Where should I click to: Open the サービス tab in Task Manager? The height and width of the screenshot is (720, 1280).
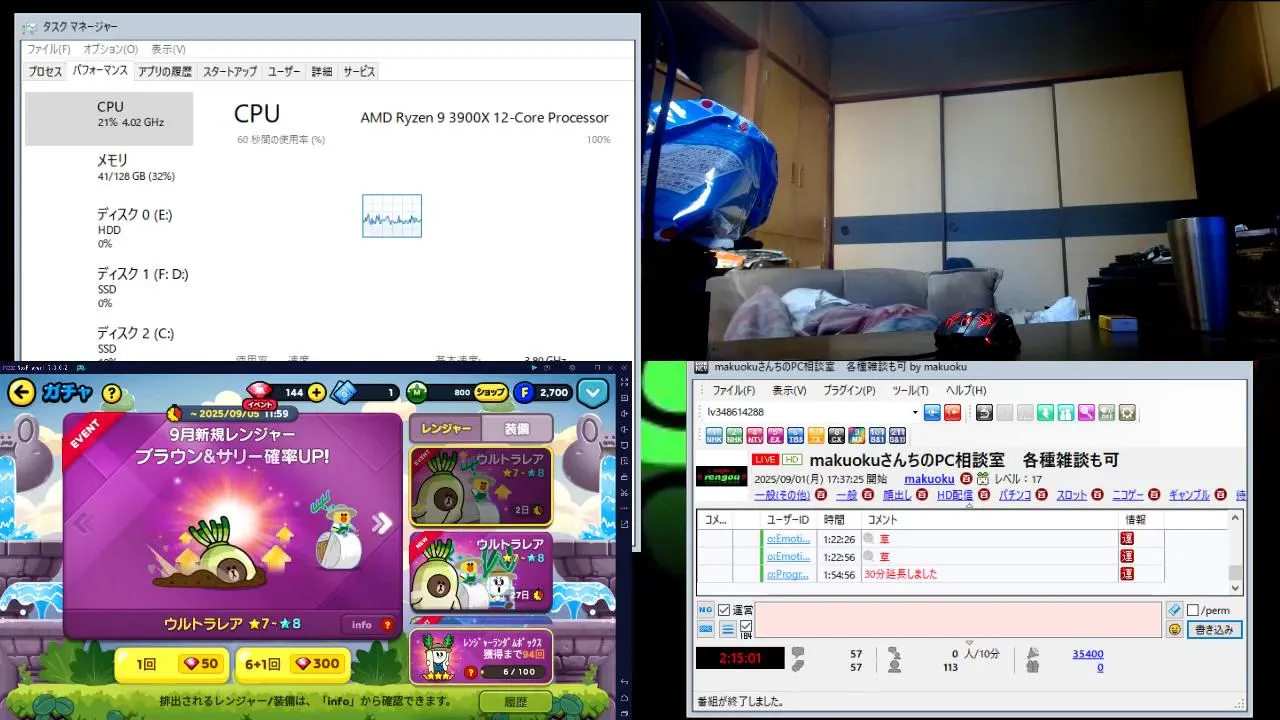pyautogui.click(x=359, y=71)
